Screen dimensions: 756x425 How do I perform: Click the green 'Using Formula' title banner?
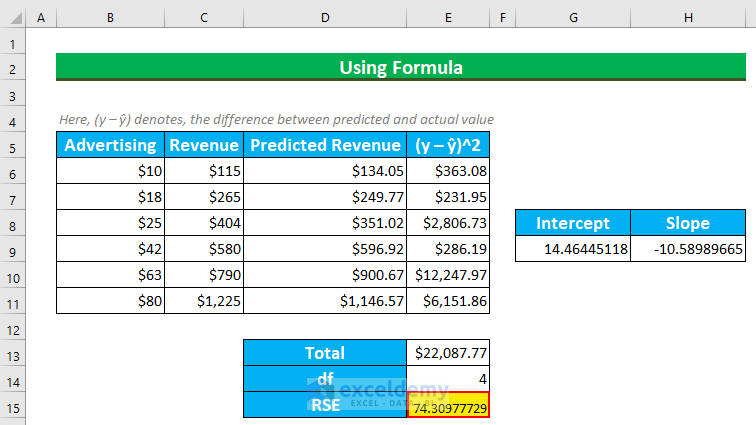point(401,68)
